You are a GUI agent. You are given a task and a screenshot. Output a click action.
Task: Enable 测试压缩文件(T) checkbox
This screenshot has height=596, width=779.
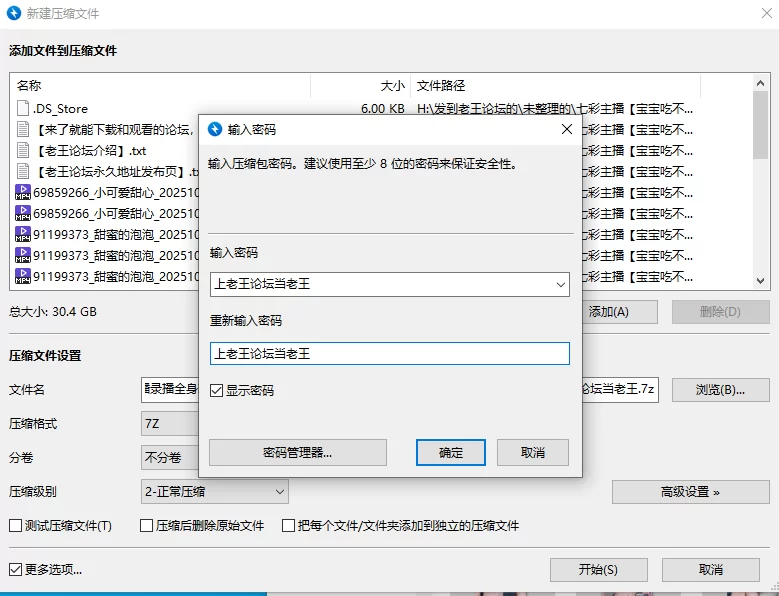pyautogui.click(x=15, y=525)
